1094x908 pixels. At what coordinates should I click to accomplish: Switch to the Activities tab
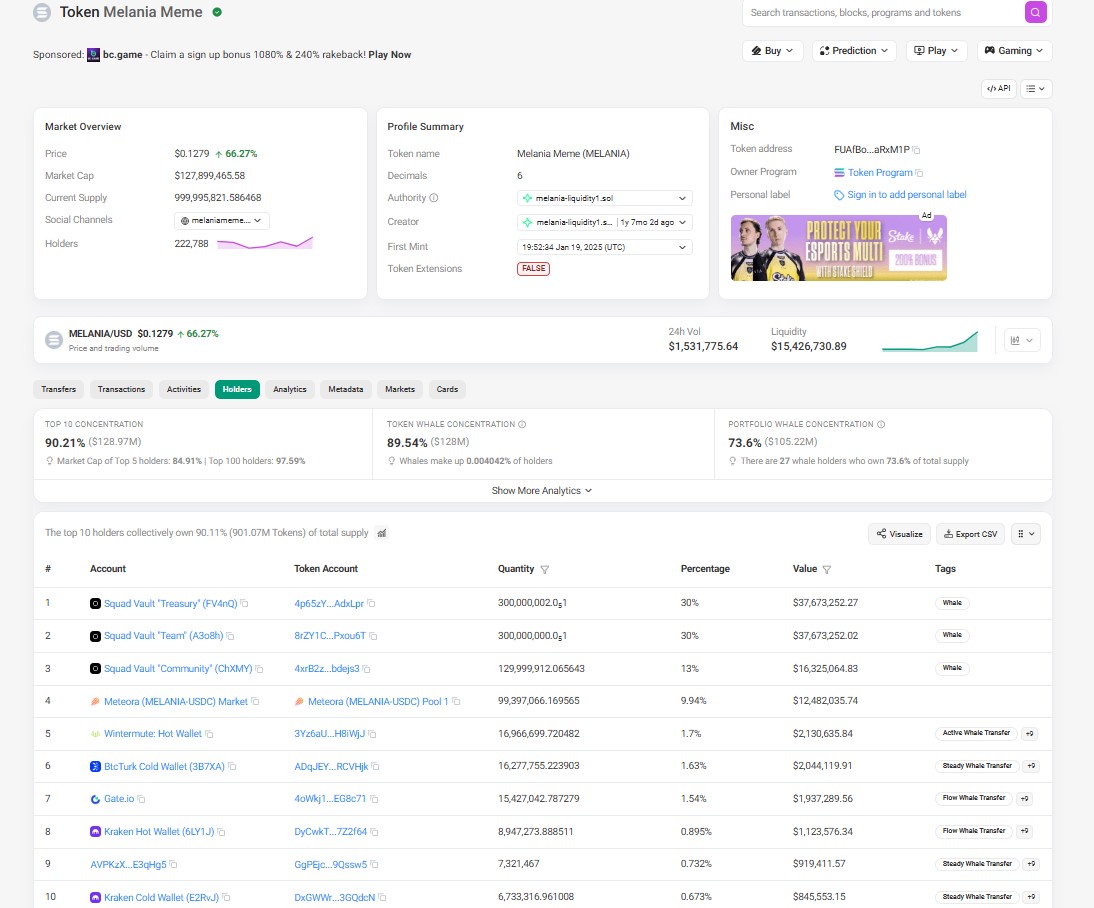(183, 389)
